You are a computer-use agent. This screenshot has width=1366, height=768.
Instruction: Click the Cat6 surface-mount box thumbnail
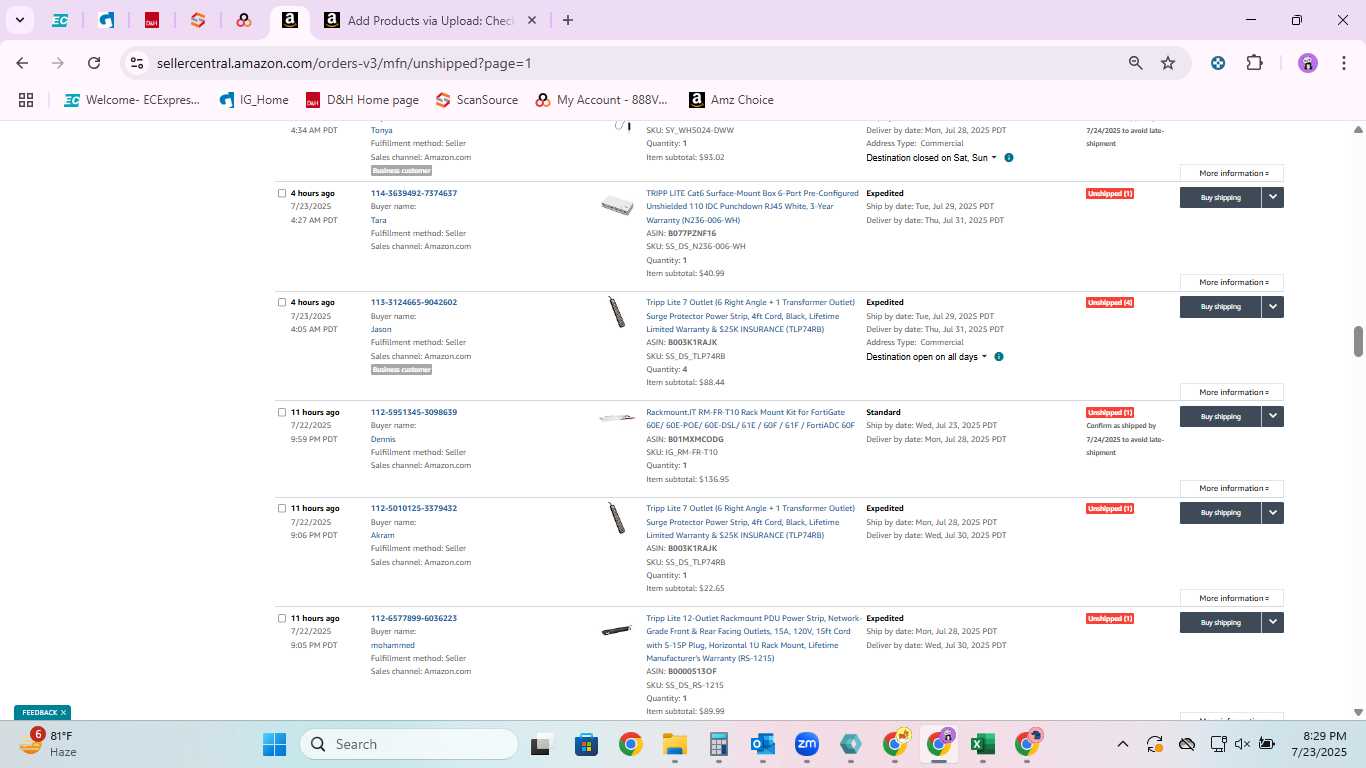(x=617, y=206)
